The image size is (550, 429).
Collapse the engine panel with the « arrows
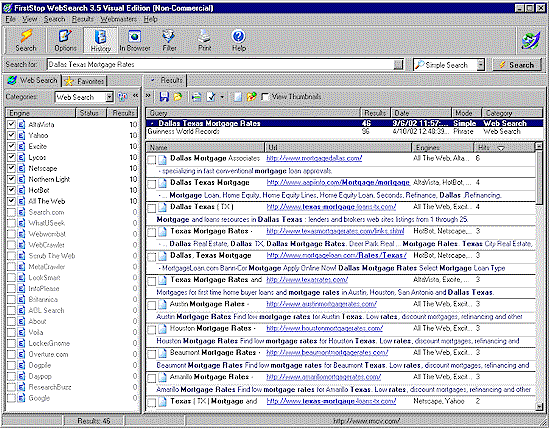(135, 95)
